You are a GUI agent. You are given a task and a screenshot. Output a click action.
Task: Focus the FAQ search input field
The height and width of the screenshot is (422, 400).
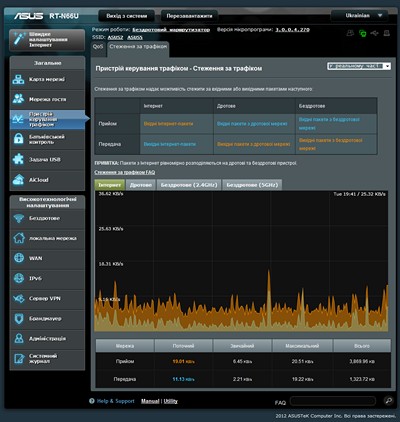[x=333, y=401]
